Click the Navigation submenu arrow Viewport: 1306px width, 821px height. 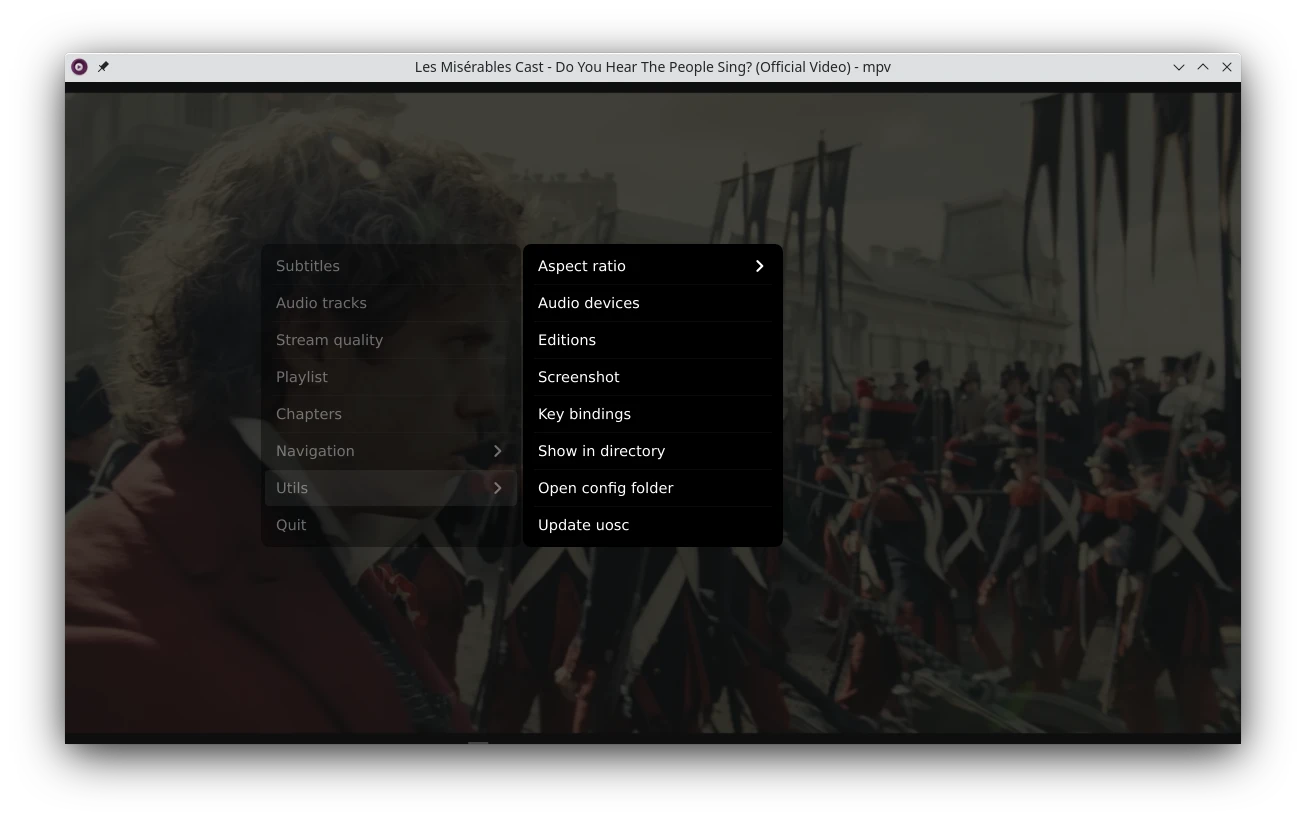coord(497,451)
